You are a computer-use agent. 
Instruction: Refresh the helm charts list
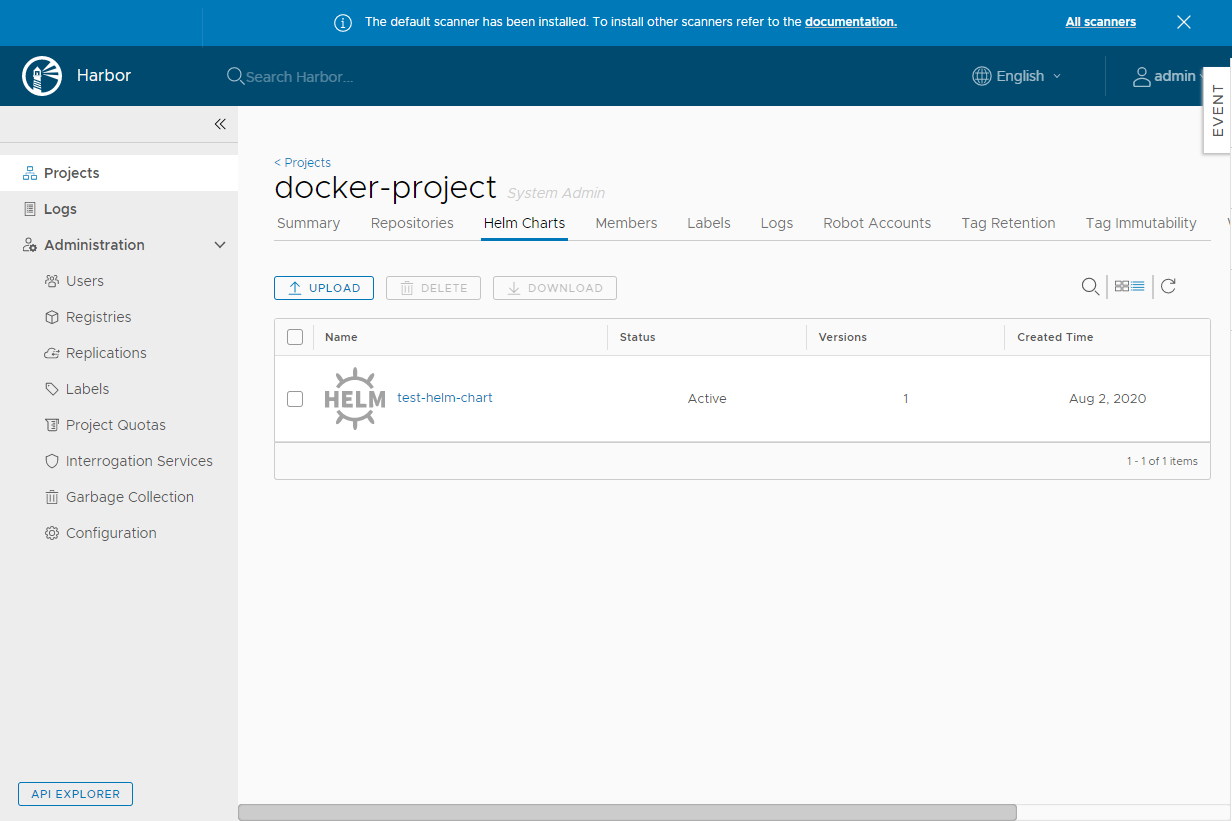click(x=1168, y=286)
